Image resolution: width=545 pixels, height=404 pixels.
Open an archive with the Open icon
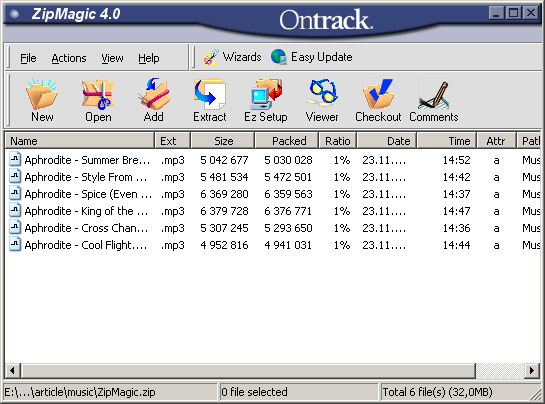[x=98, y=100]
